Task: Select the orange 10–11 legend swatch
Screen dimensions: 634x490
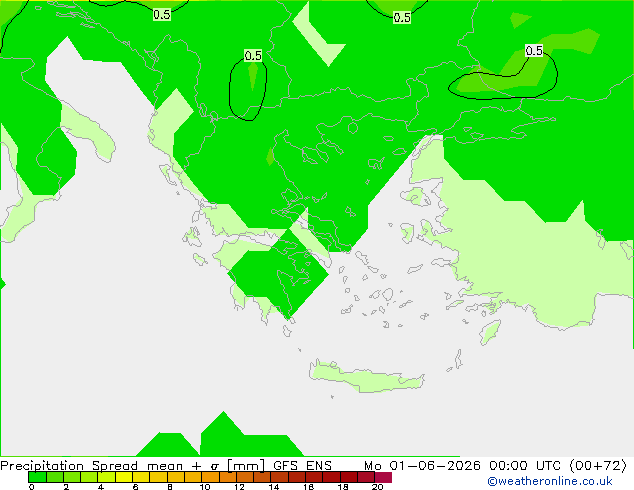Action: coord(210,477)
